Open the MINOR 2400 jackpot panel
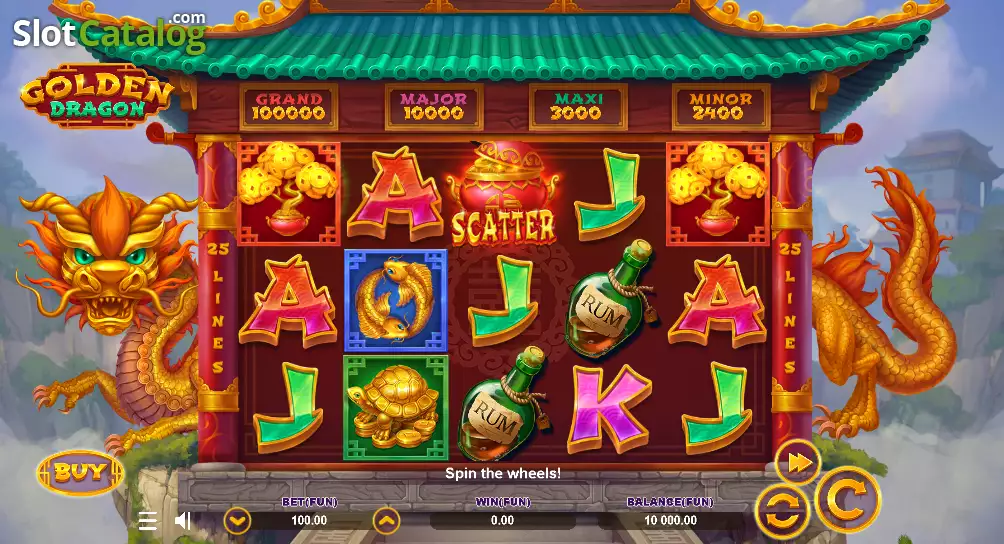 pos(720,107)
